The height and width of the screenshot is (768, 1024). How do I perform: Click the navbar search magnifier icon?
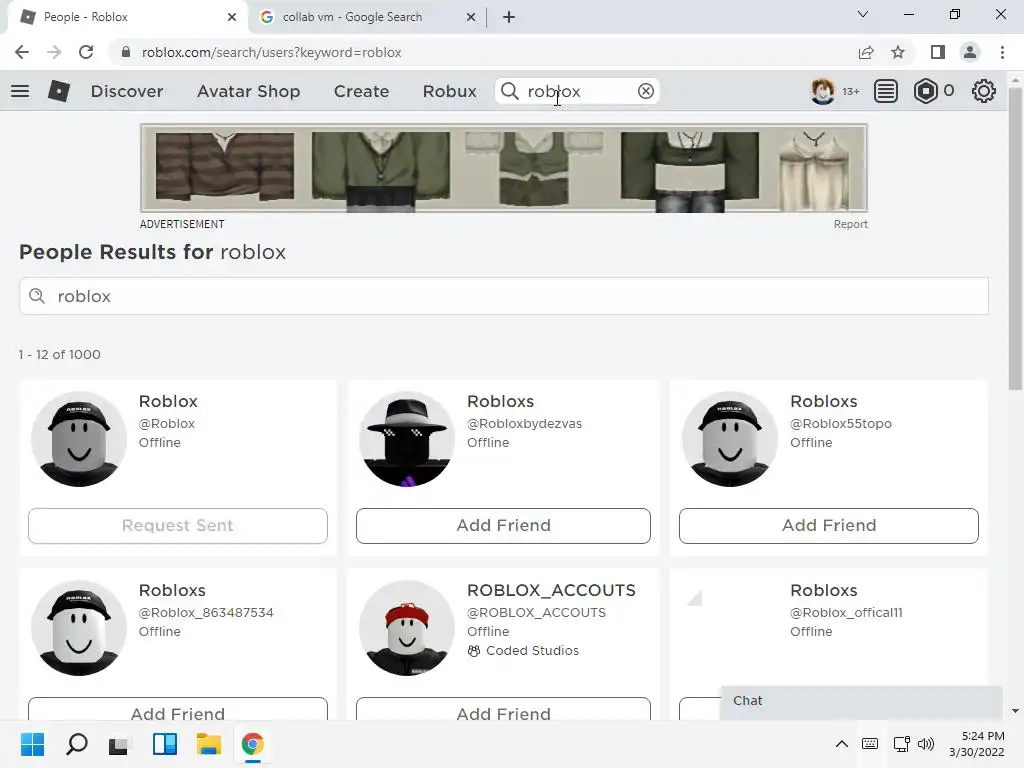coord(509,91)
